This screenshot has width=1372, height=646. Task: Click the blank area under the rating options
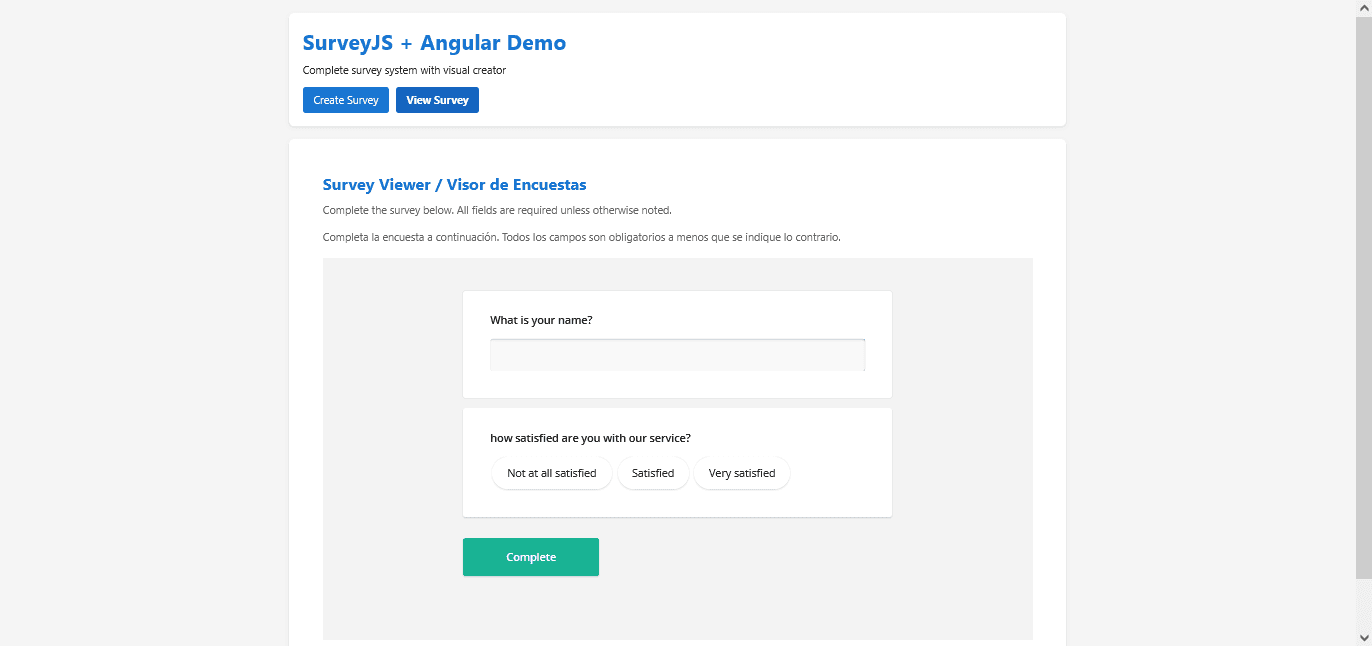point(677,504)
